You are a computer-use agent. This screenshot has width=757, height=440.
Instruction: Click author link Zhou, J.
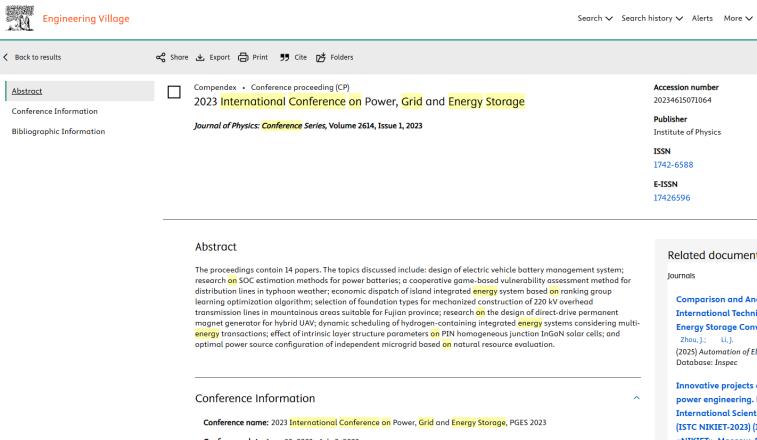(693, 340)
